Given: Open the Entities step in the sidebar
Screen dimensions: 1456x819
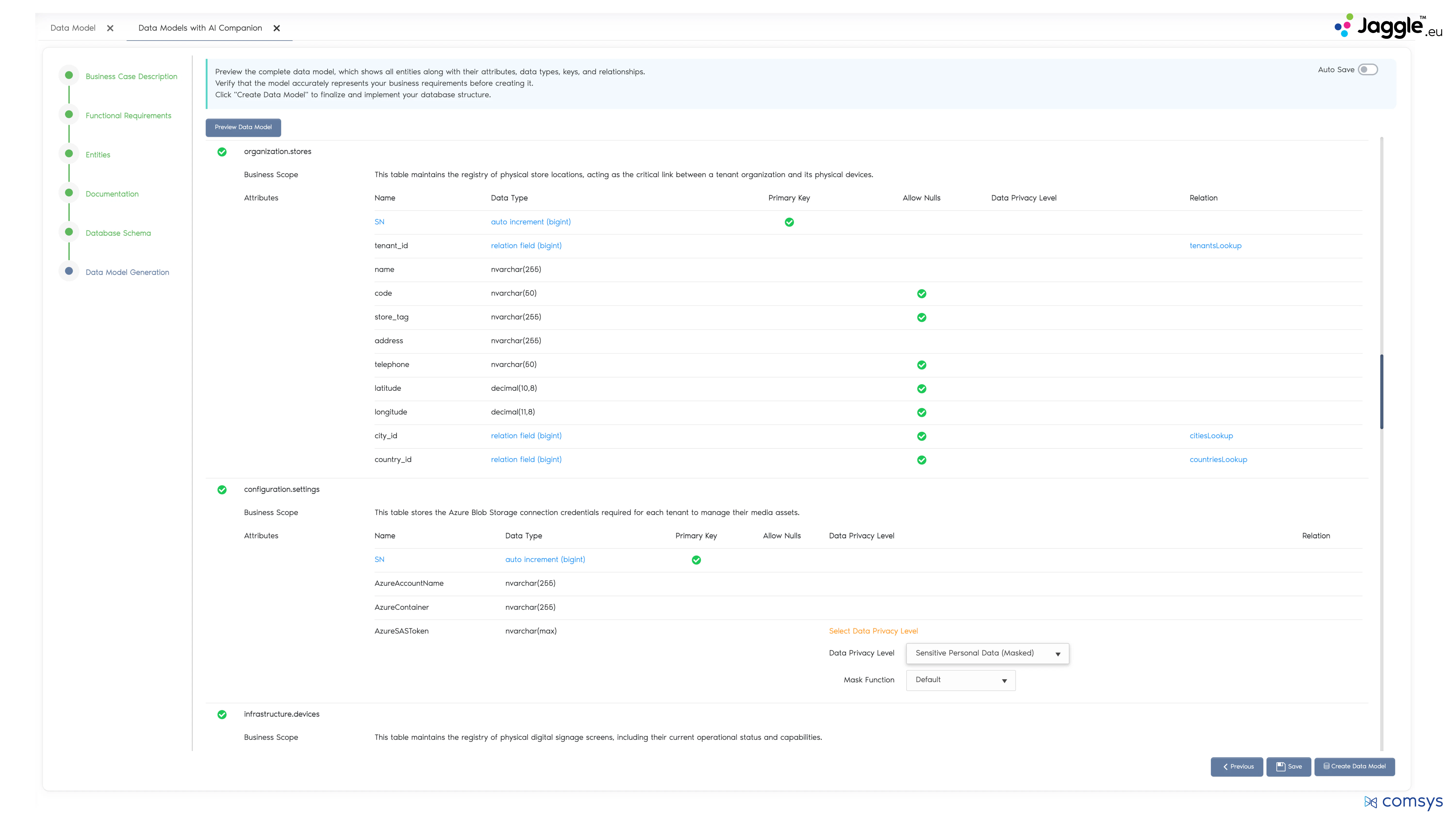Looking at the screenshot, I should [98, 154].
